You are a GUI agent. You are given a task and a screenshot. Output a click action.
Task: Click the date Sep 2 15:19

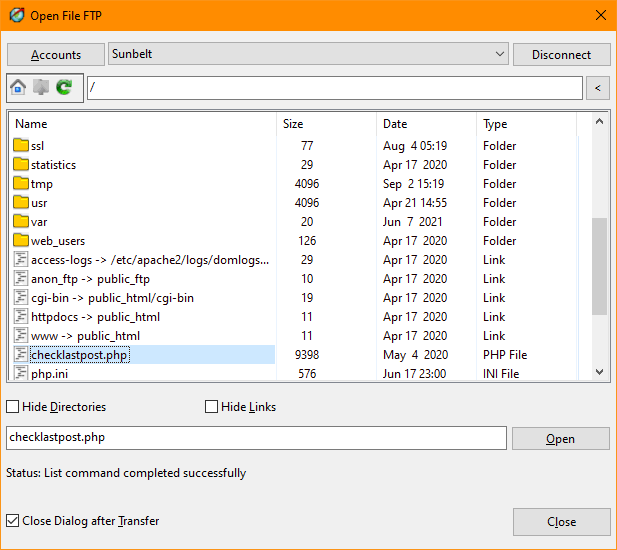(x=414, y=184)
